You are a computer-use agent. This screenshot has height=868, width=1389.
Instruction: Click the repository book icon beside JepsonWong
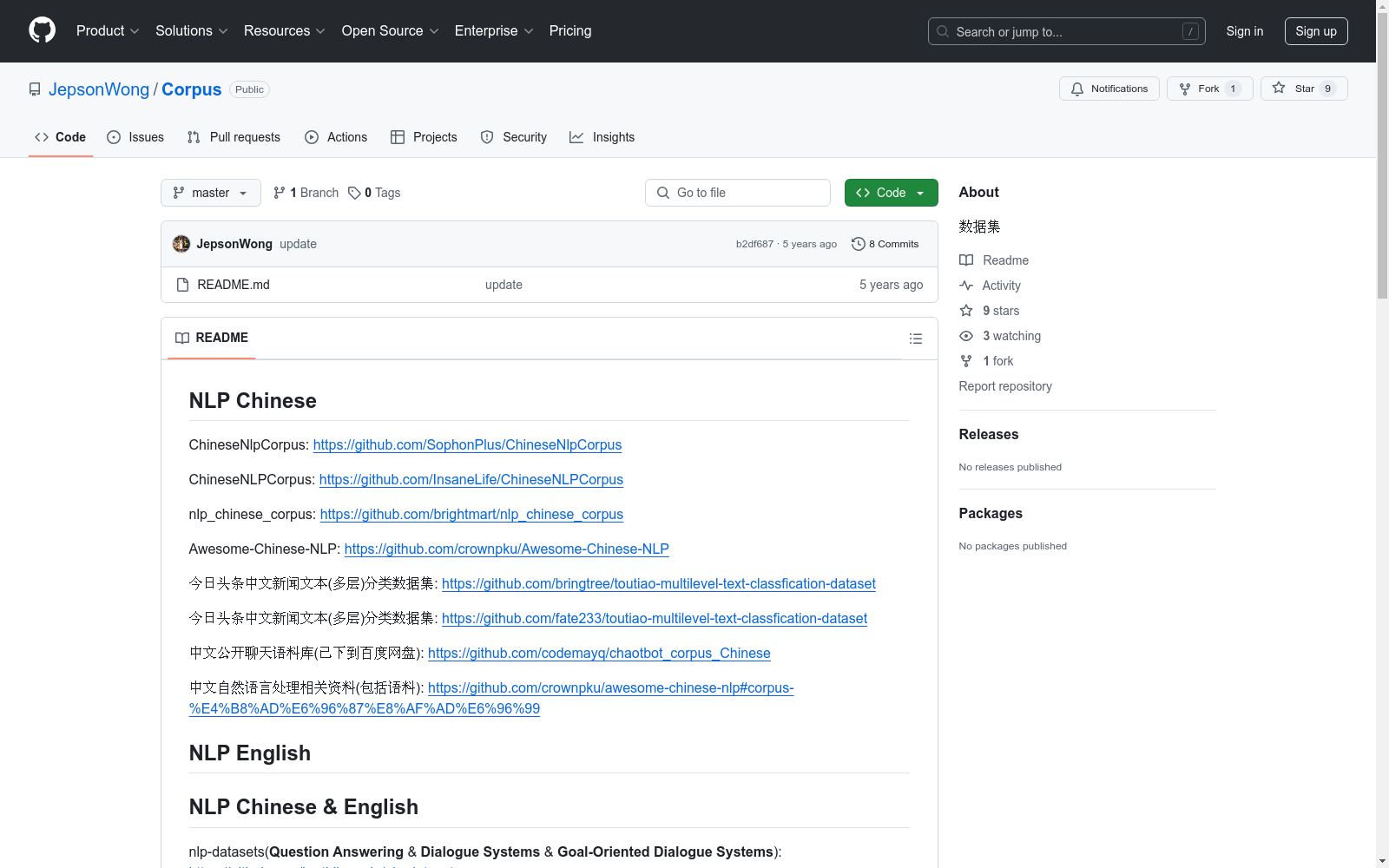coord(35,89)
